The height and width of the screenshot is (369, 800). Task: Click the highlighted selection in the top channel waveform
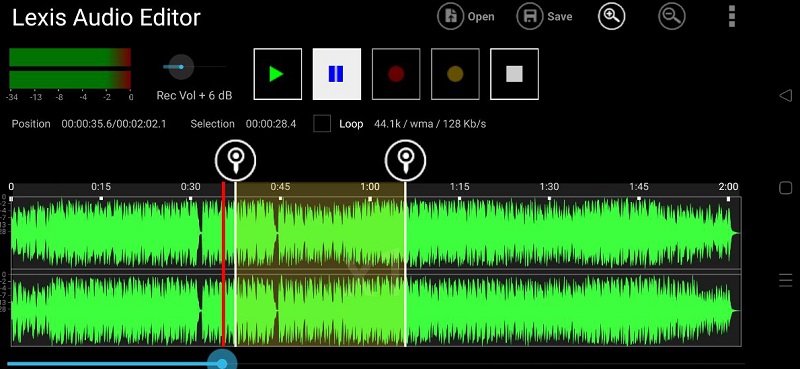pos(320,233)
